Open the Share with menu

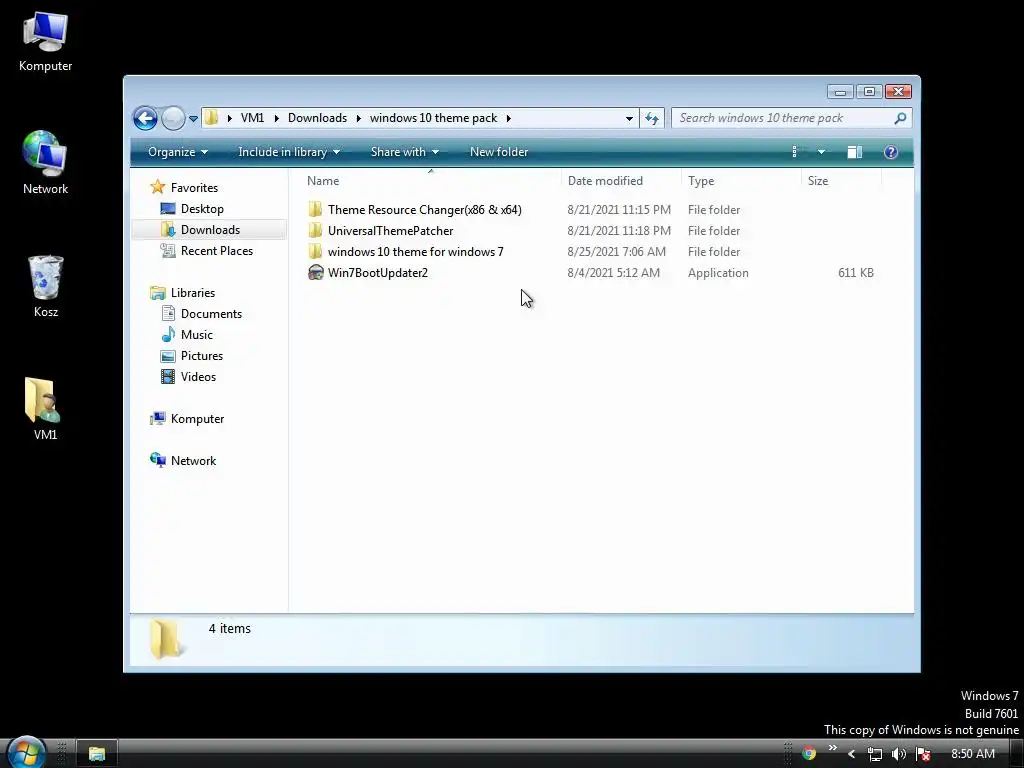(x=405, y=152)
